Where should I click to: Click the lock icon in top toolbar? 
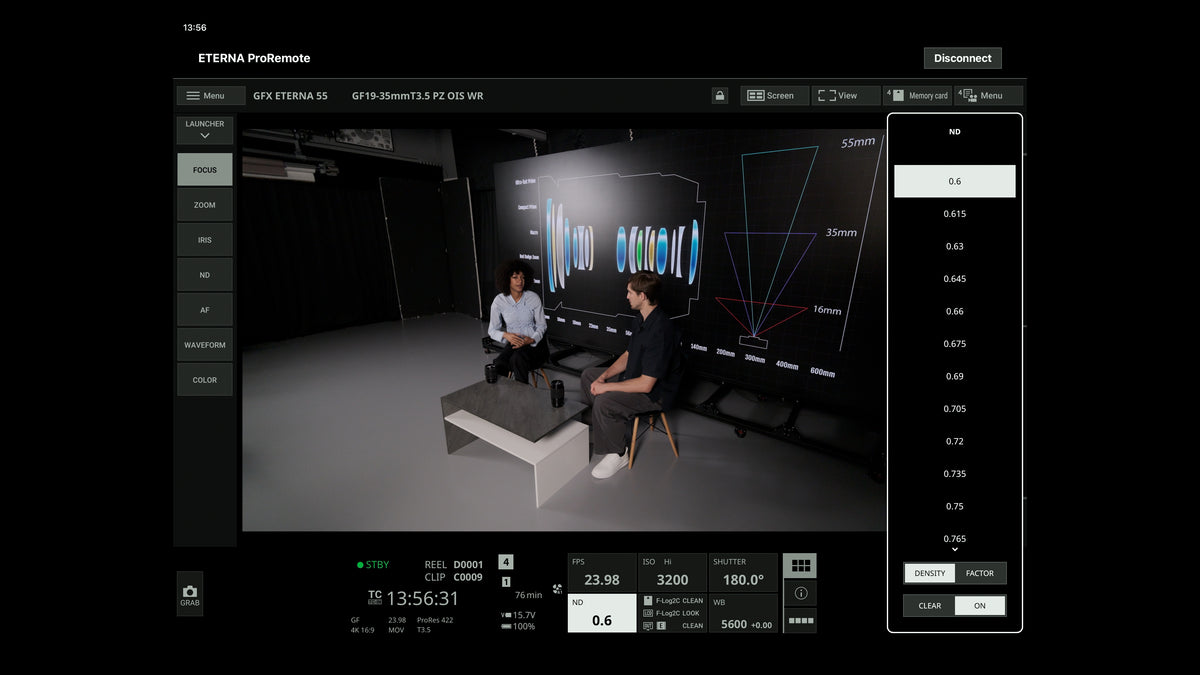[x=720, y=96]
